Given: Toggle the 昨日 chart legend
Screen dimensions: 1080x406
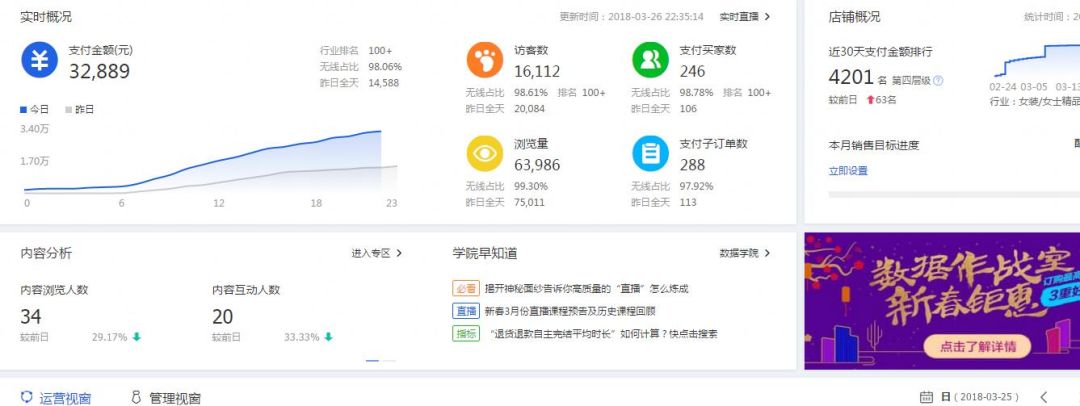Looking at the screenshot, I should [x=79, y=110].
